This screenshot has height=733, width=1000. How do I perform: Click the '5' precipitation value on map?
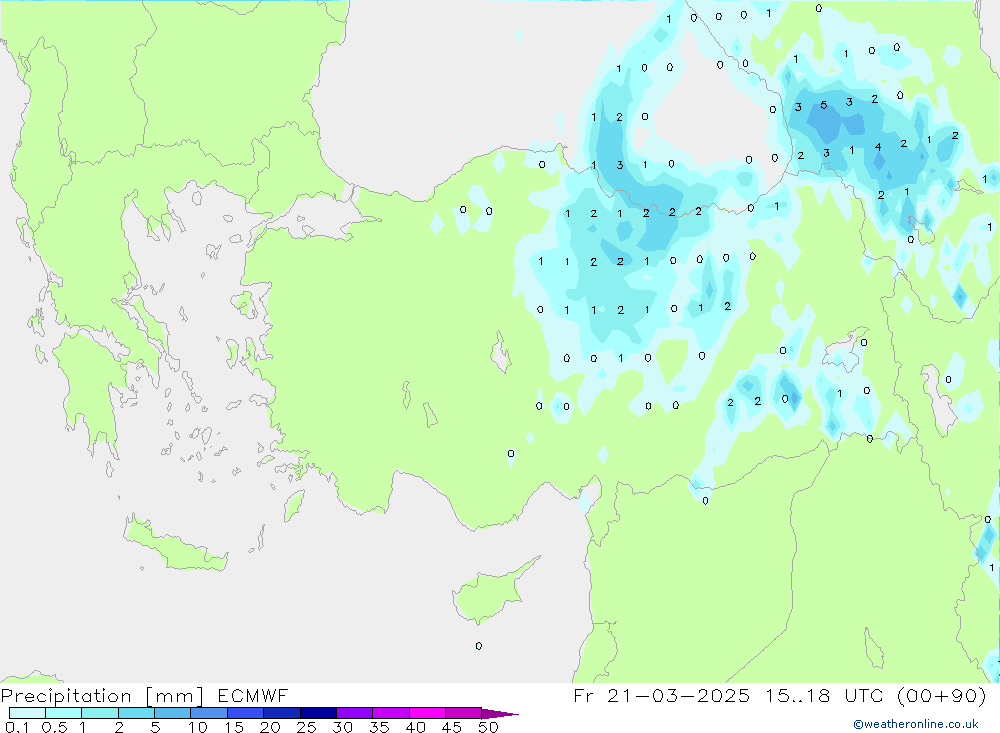(x=823, y=105)
